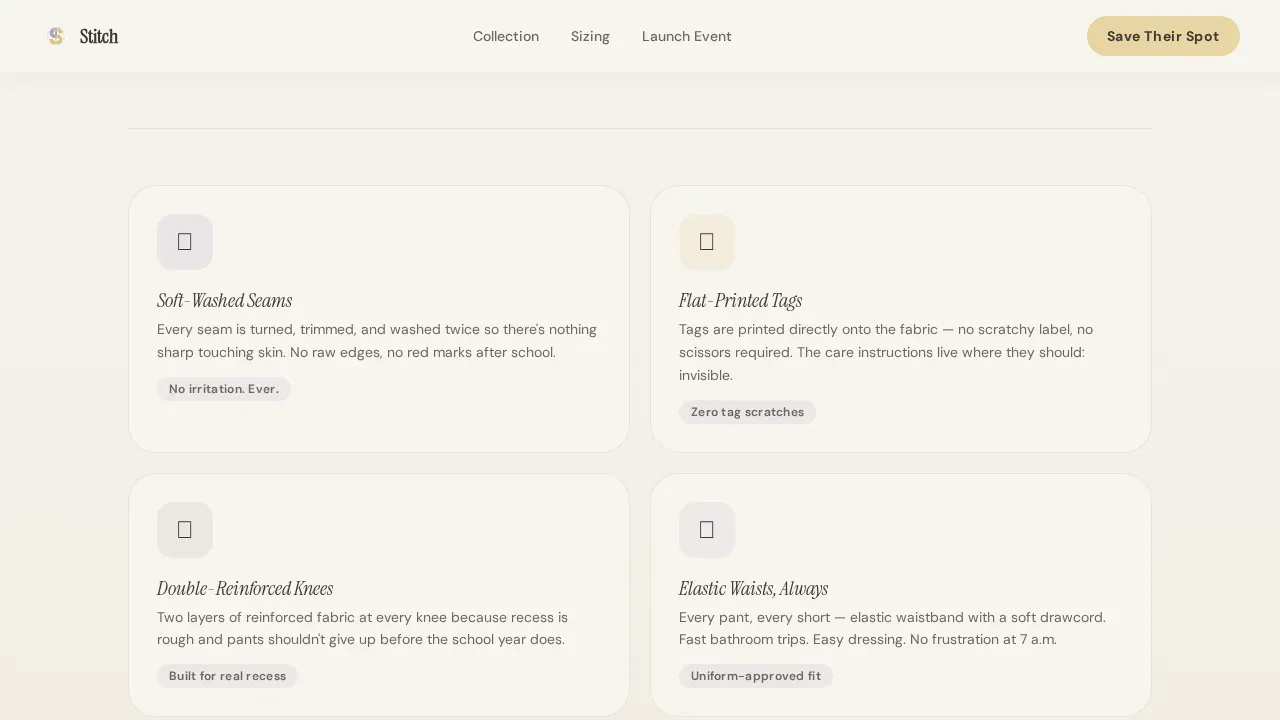Open the Collection nav link
The image size is (1280, 720).
coord(506,36)
